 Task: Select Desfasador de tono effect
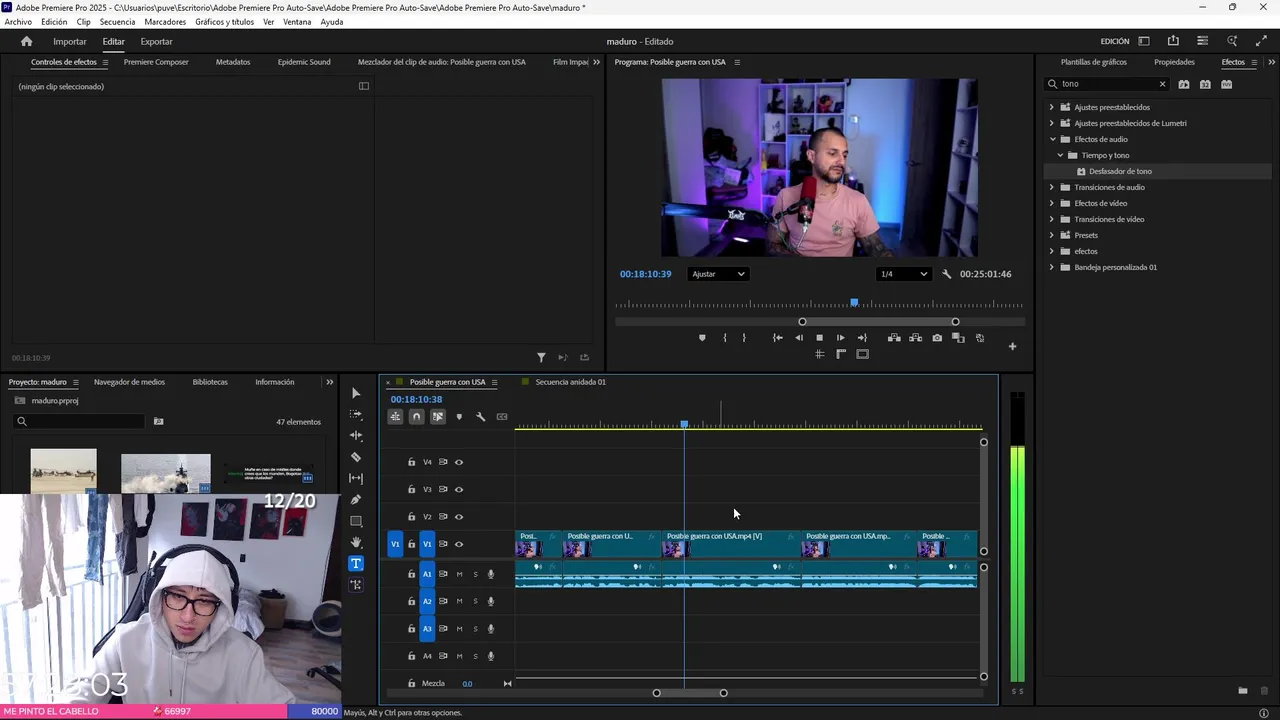(1120, 171)
